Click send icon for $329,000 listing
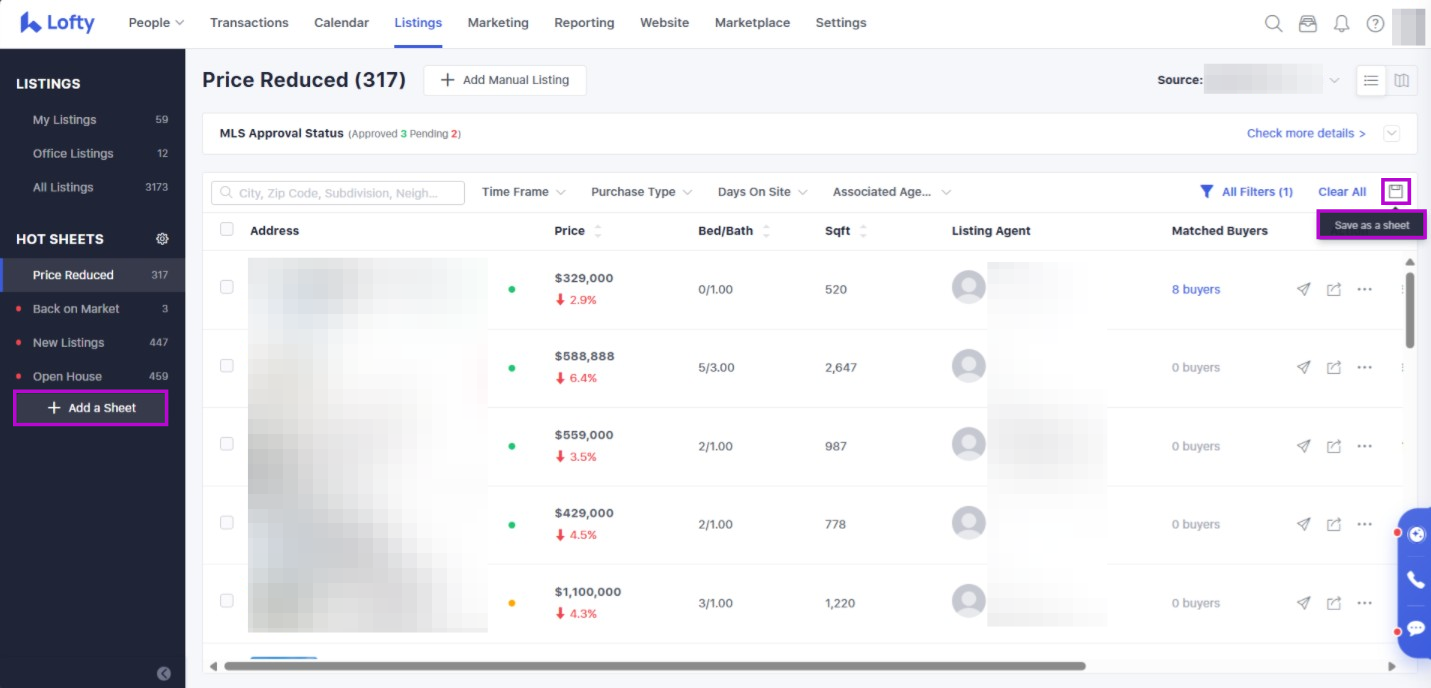 1303,289
